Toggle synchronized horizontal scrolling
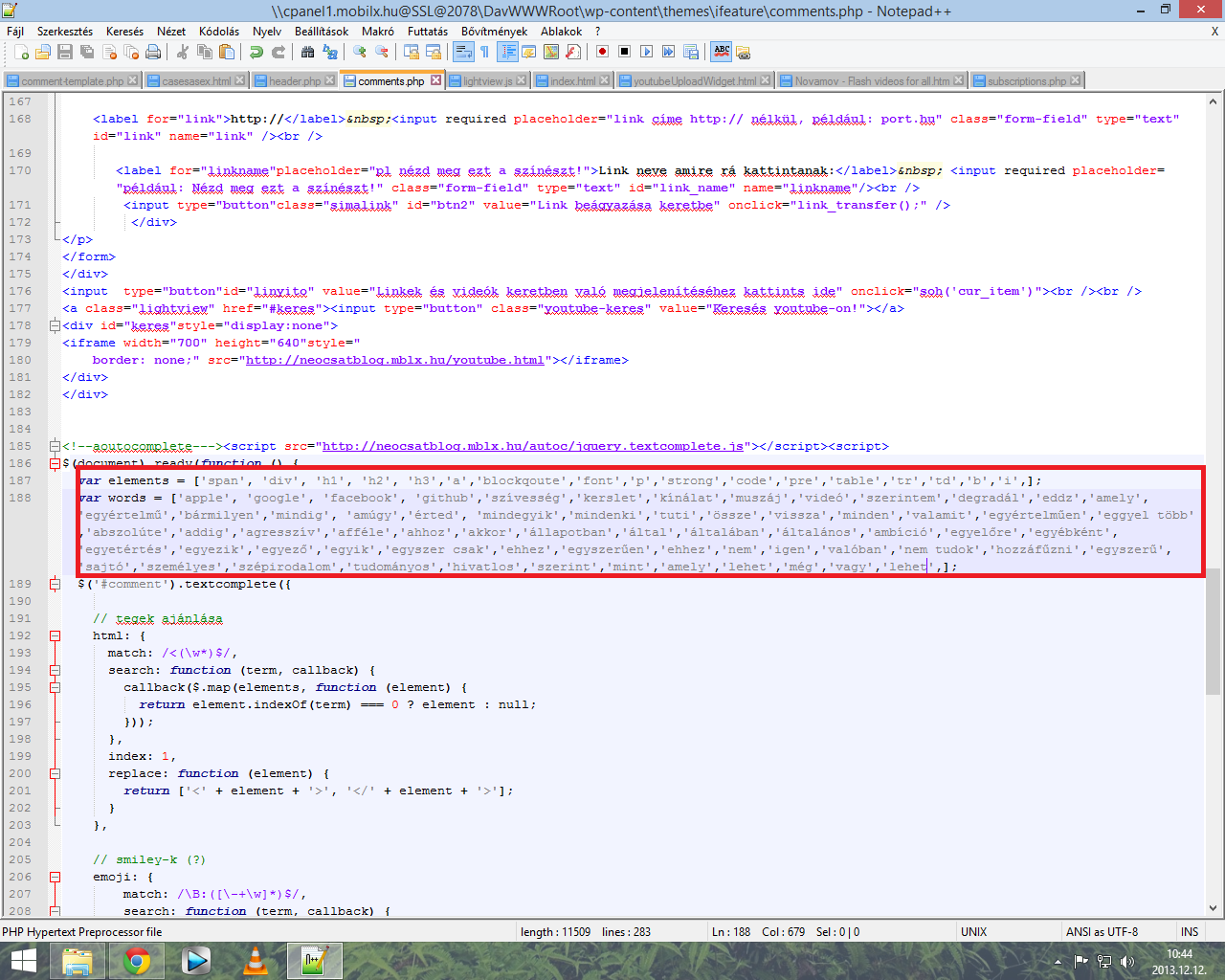This screenshot has width=1225, height=980. pyautogui.click(x=433, y=52)
